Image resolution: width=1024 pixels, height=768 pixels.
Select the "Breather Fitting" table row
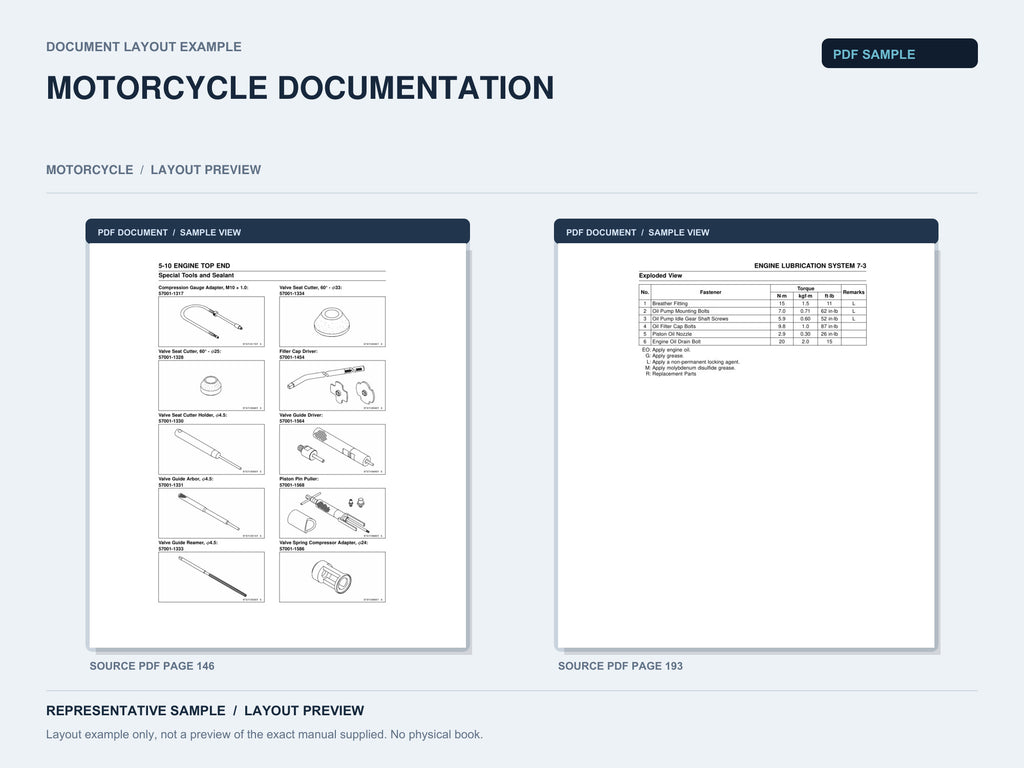(752, 304)
